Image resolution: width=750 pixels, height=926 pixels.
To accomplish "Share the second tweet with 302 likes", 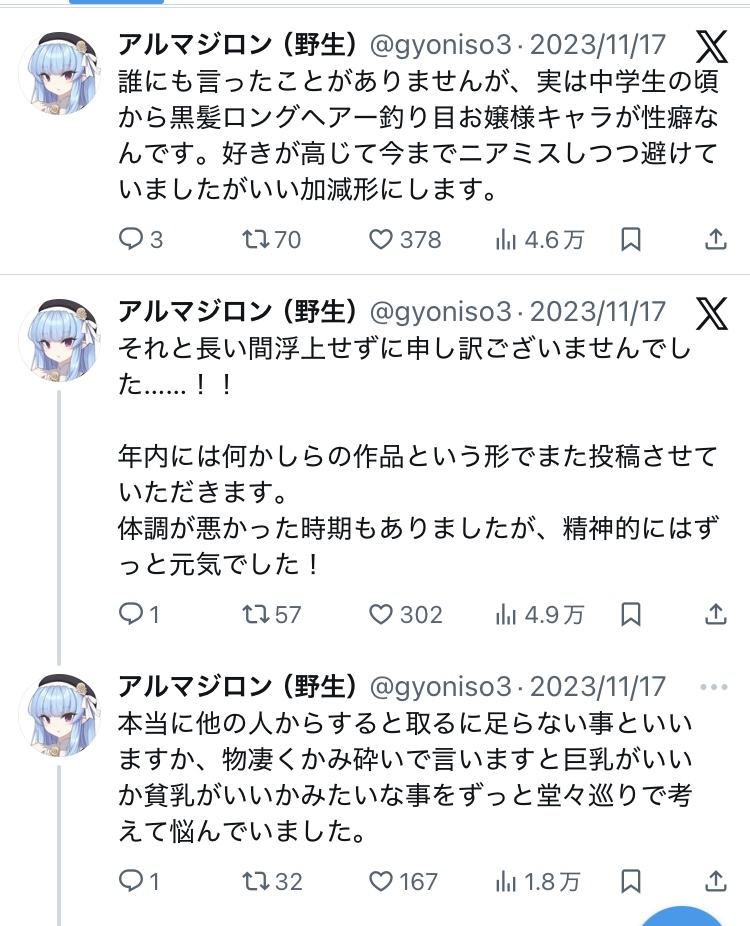I will click(716, 614).
